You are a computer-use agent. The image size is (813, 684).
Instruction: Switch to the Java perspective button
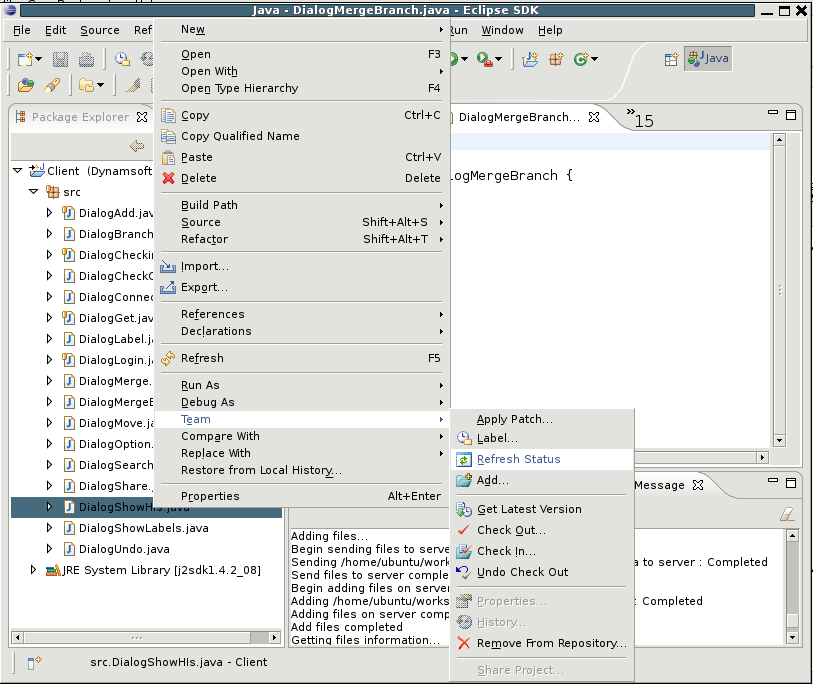tap(708, 59)
